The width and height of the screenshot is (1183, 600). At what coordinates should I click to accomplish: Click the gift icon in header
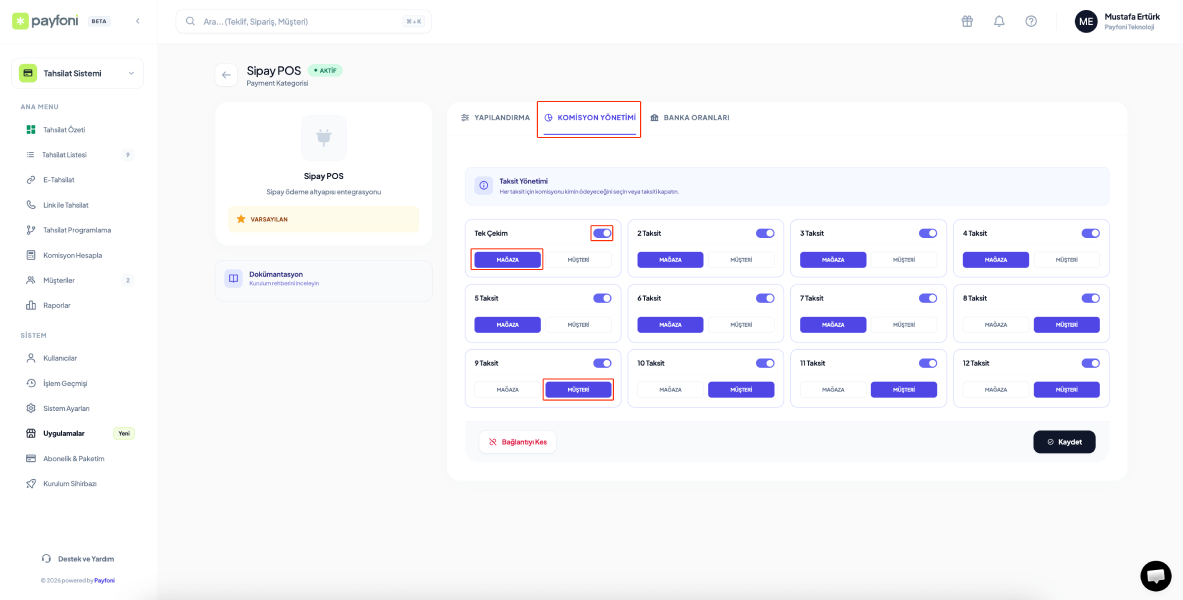(x=967, y=21)
